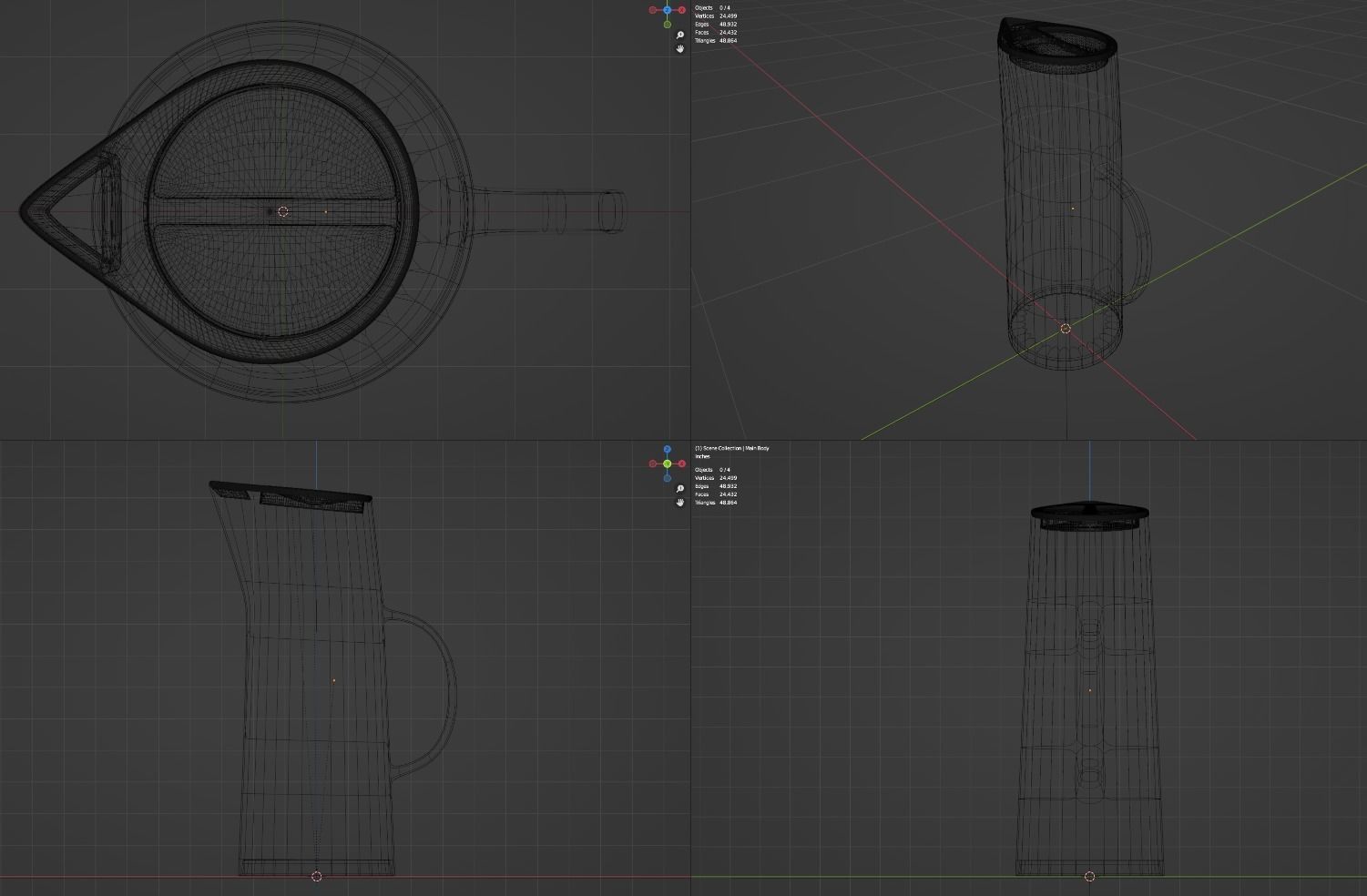Viewport: 1367px width, 896px height.
Task: Click 'Inches' unit text in side viewport
Action: [702, 456]
